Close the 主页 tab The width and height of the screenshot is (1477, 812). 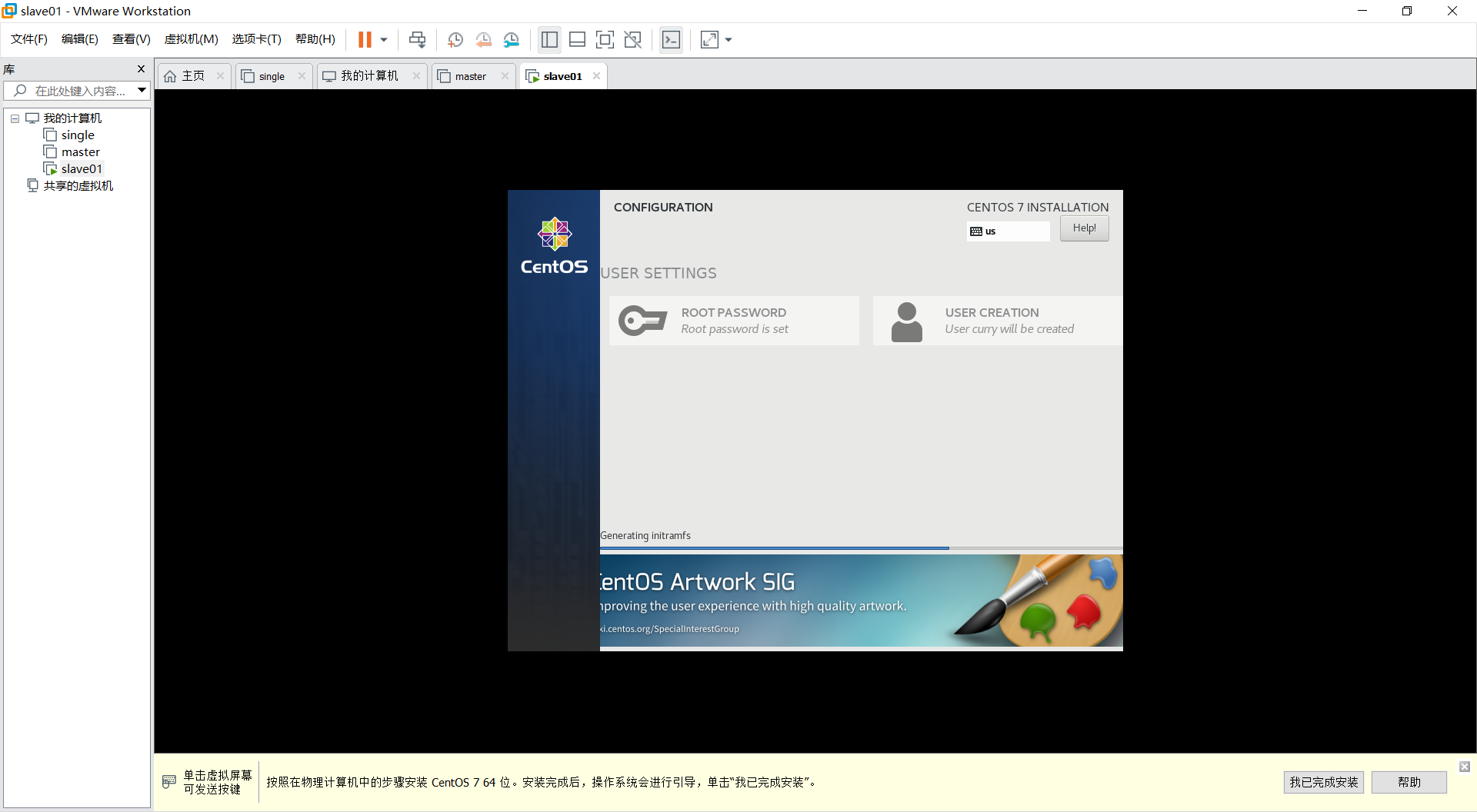pos(220,76)
